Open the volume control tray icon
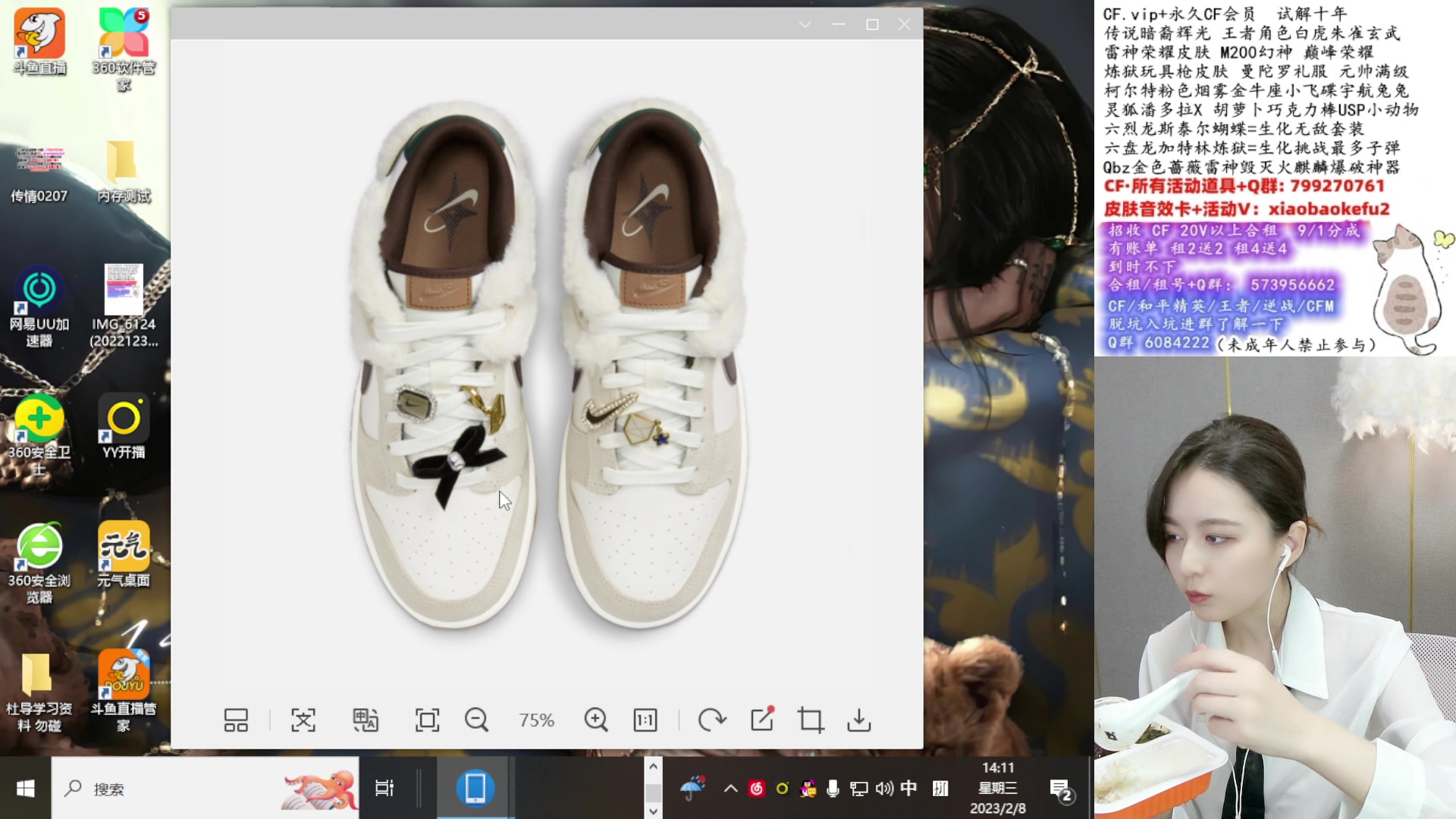The image size is (1456, 819). (884, 789)
